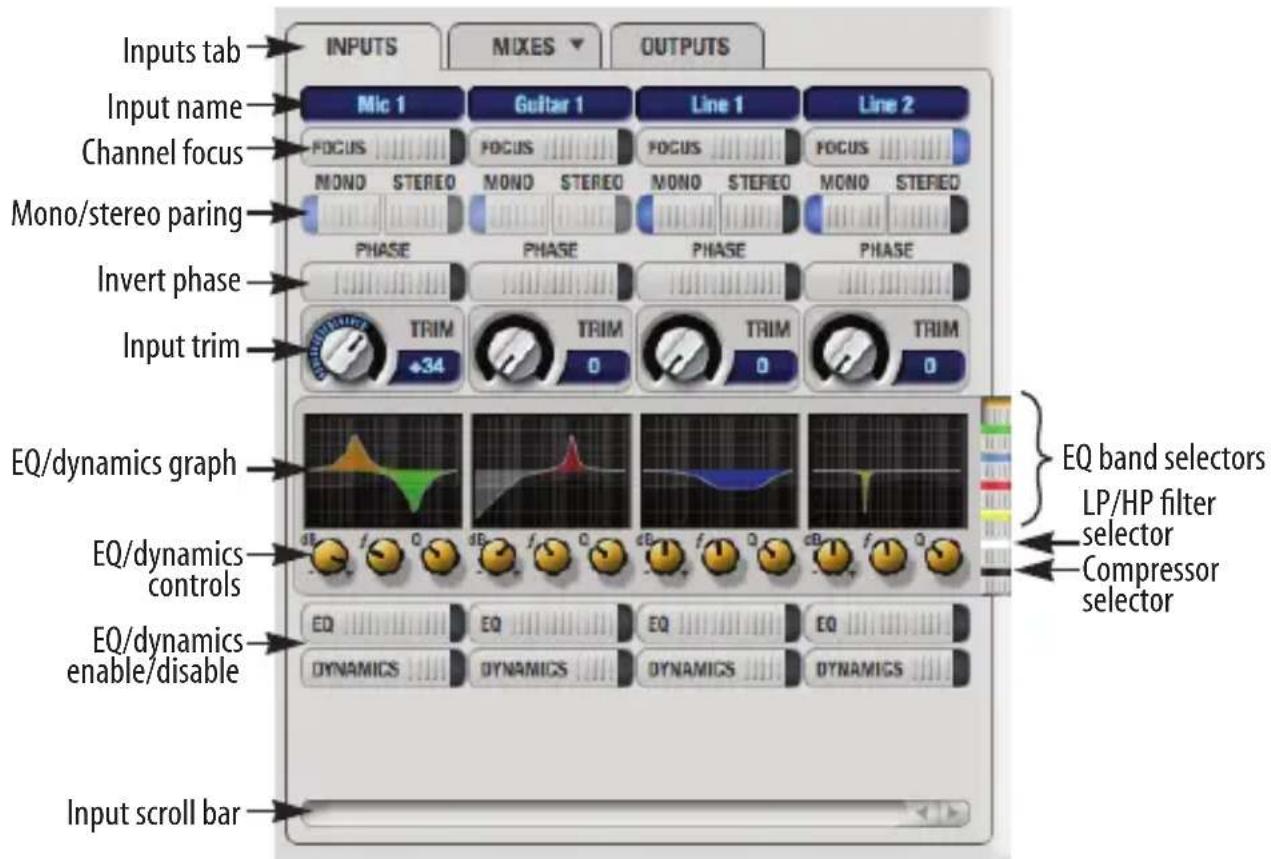Screen dimensions: 1271x859
Task: Set Line 1 channel to MONO
Action: pyautogui.click(x=678, y=214)
